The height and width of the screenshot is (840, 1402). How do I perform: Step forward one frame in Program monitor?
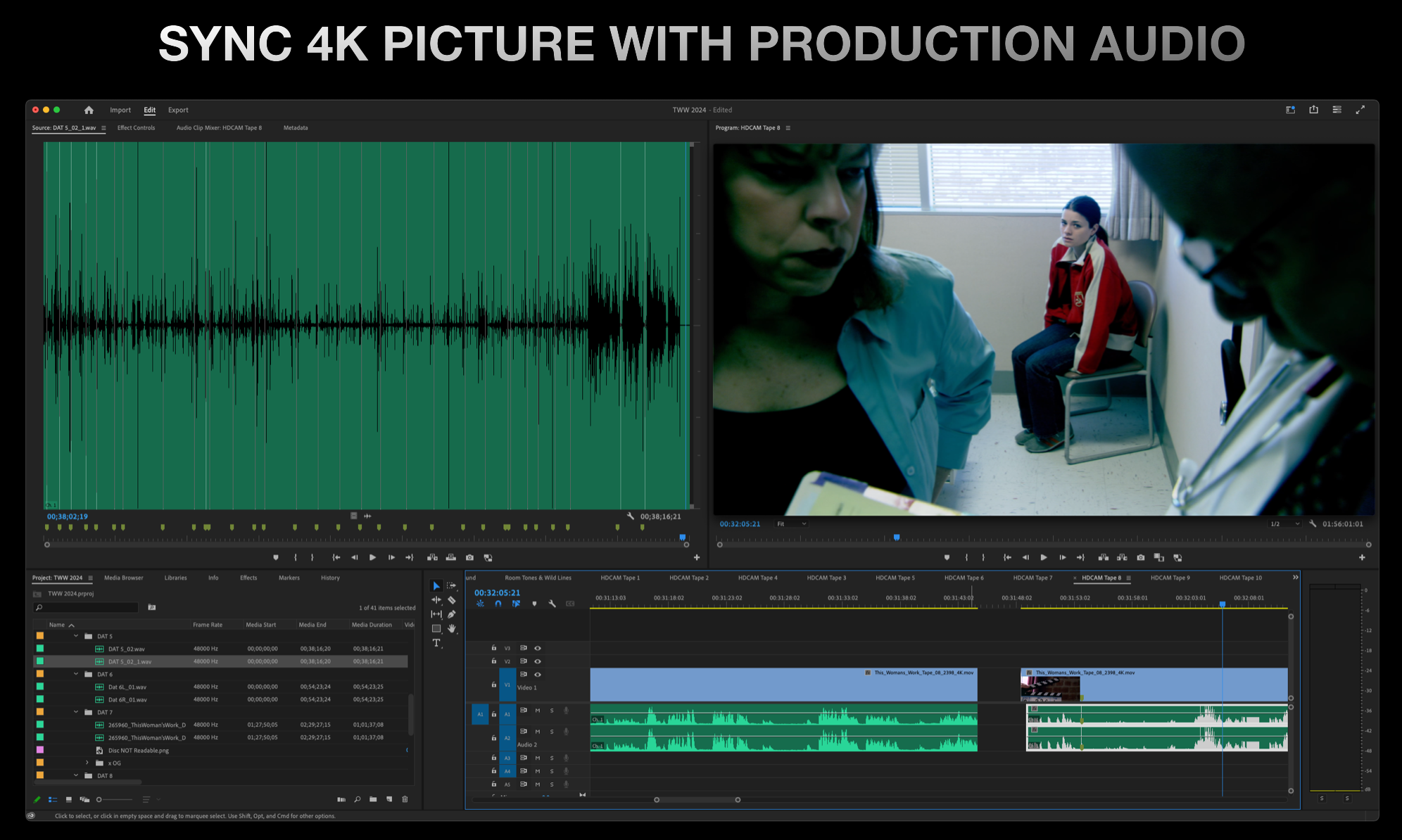1063,557
